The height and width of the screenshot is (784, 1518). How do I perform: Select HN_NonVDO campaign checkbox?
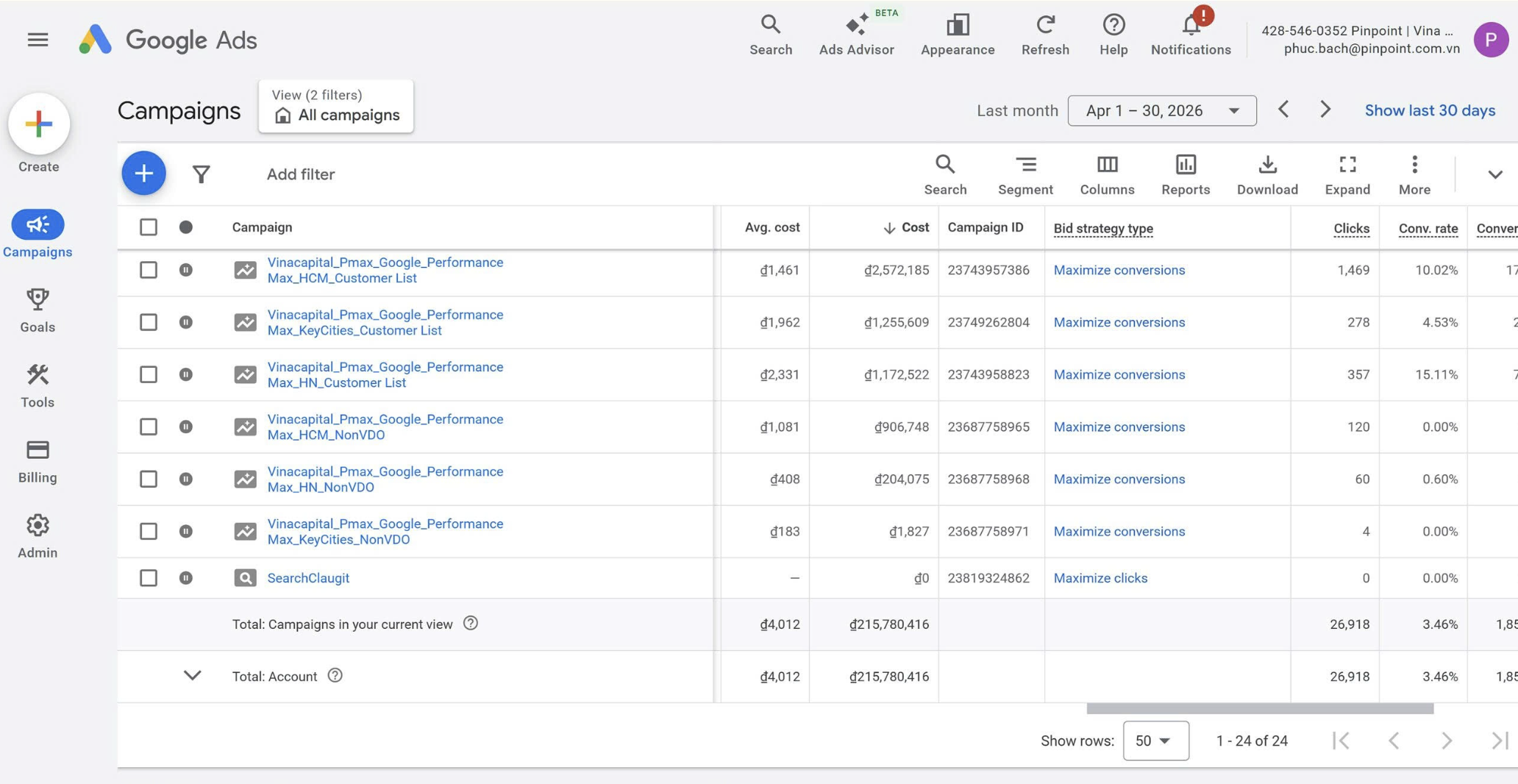click(149, 479)
